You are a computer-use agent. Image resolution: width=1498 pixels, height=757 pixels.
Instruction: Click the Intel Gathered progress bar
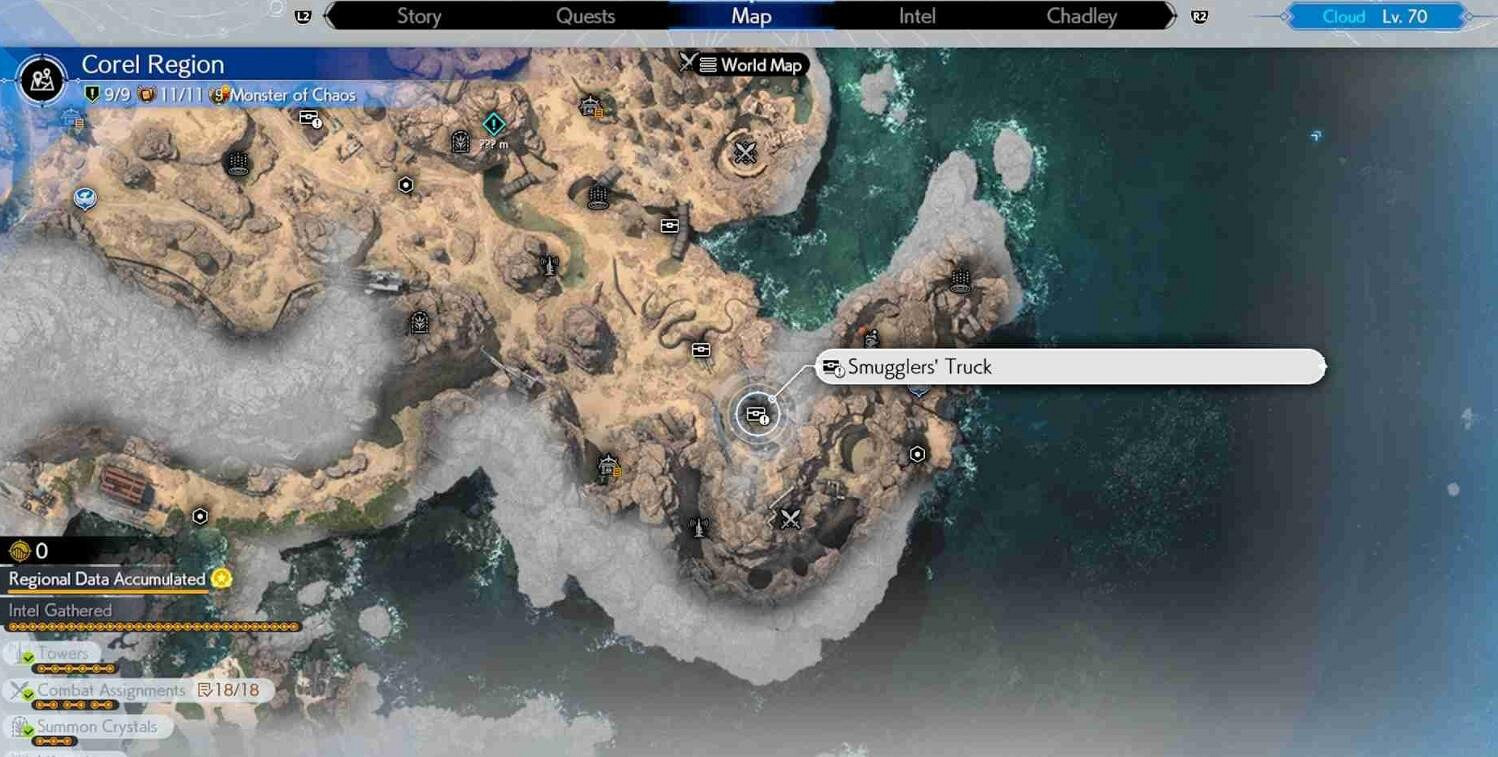point(153,627)
